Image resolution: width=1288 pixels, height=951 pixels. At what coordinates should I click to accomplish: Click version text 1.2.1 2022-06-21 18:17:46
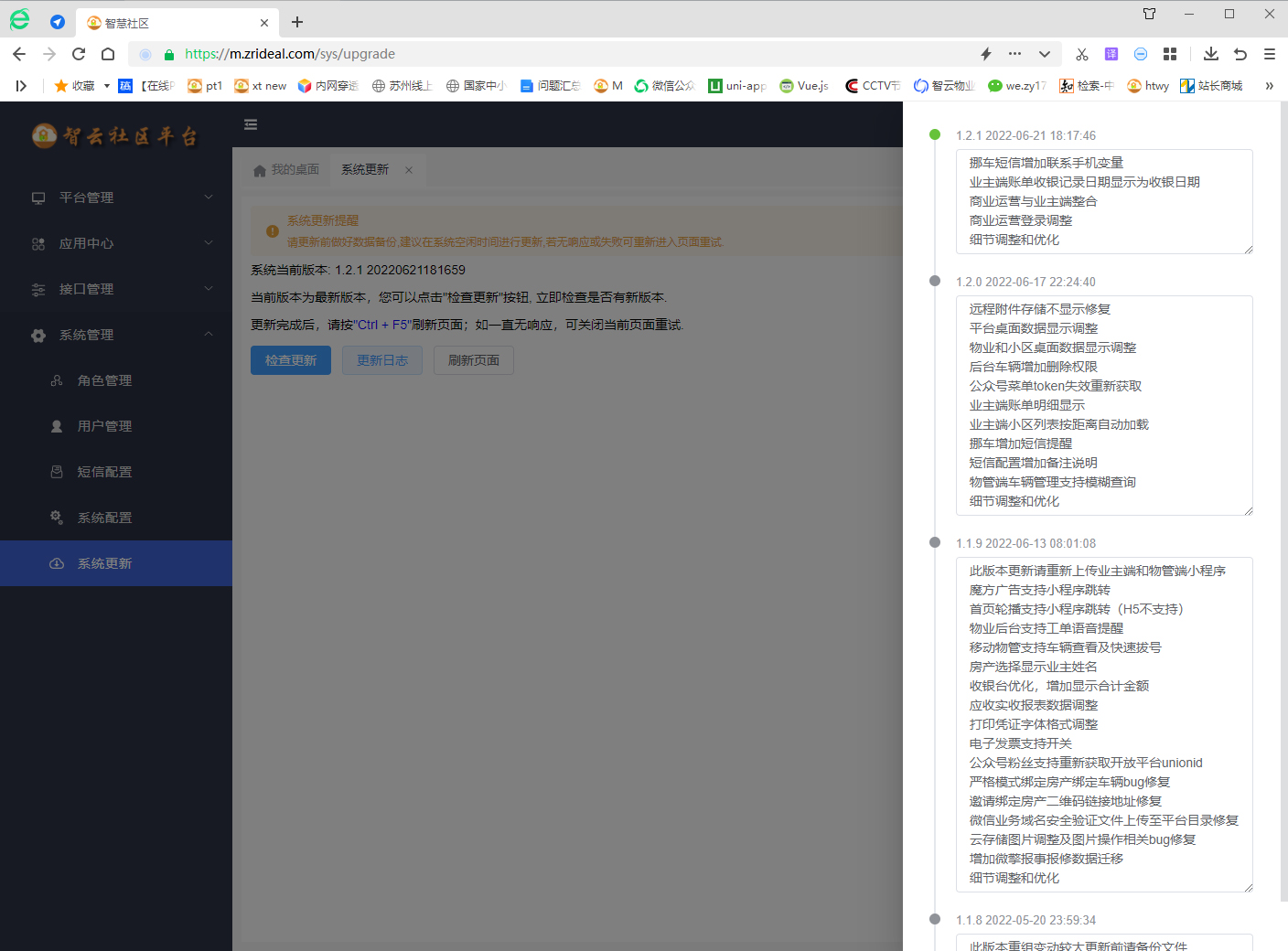pyautogui.click(x=1025, y=135)
